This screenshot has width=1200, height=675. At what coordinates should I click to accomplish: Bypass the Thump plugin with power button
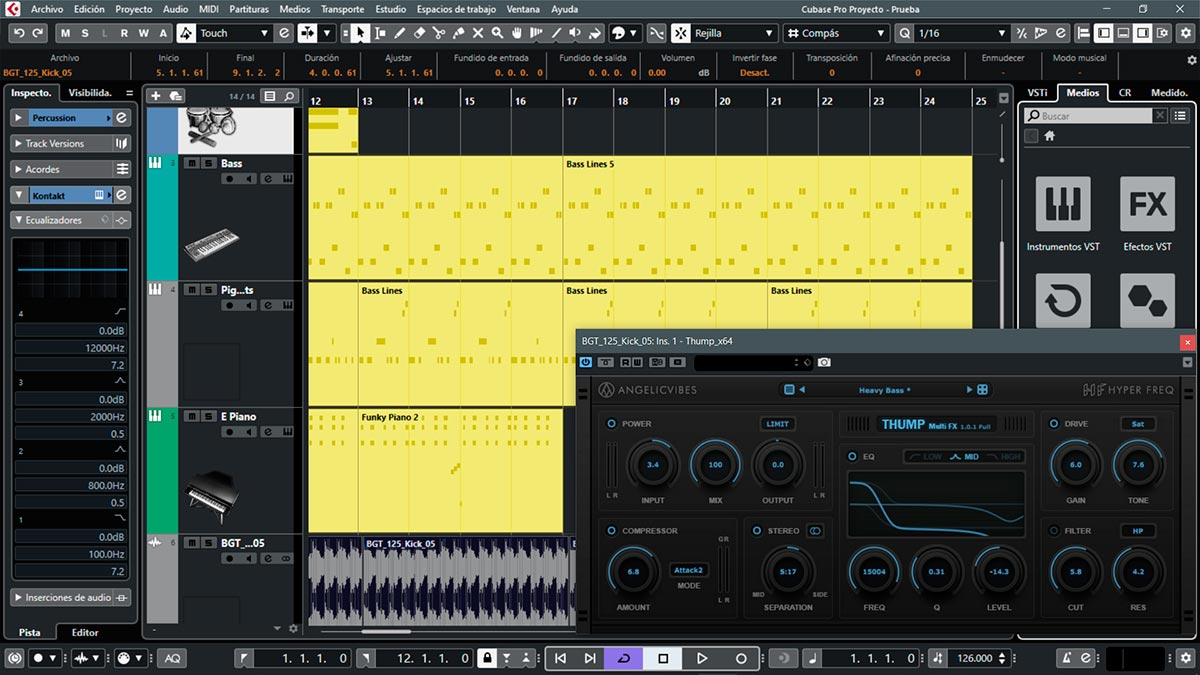[x=586, y=362]
